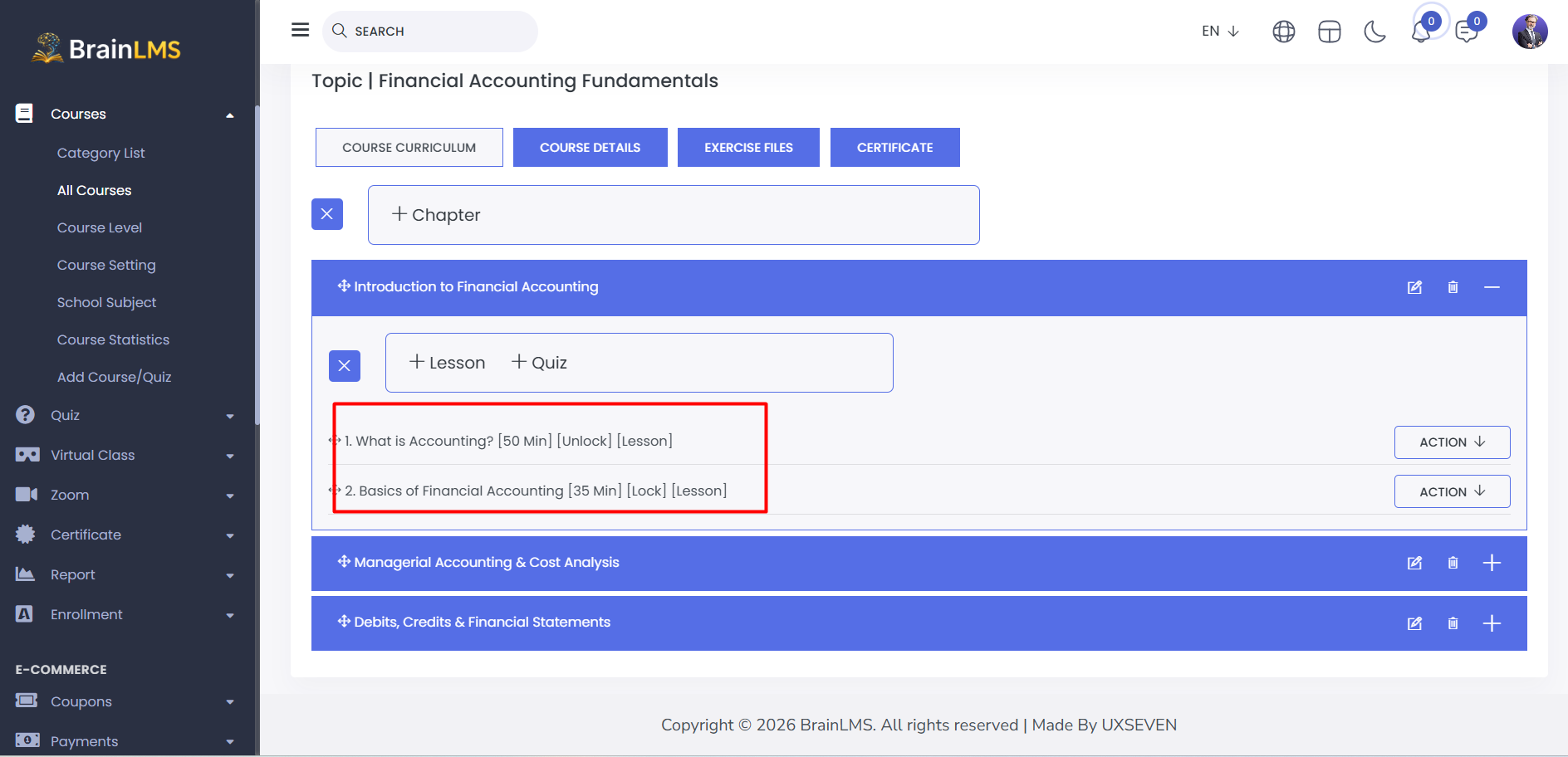Screen dimensions: 1568x757
Task: Open Category List in sidebar
Action: tap(100, 153)
